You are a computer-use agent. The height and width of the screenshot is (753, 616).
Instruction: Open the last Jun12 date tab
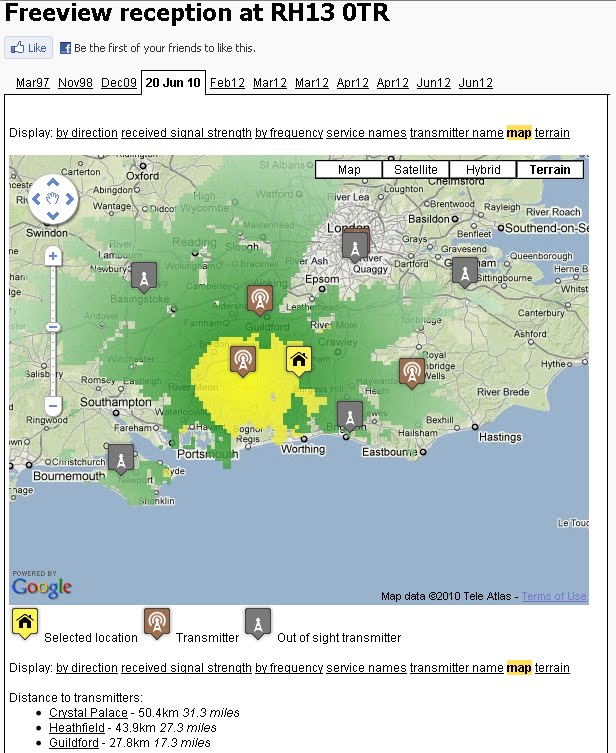[475, 83]
